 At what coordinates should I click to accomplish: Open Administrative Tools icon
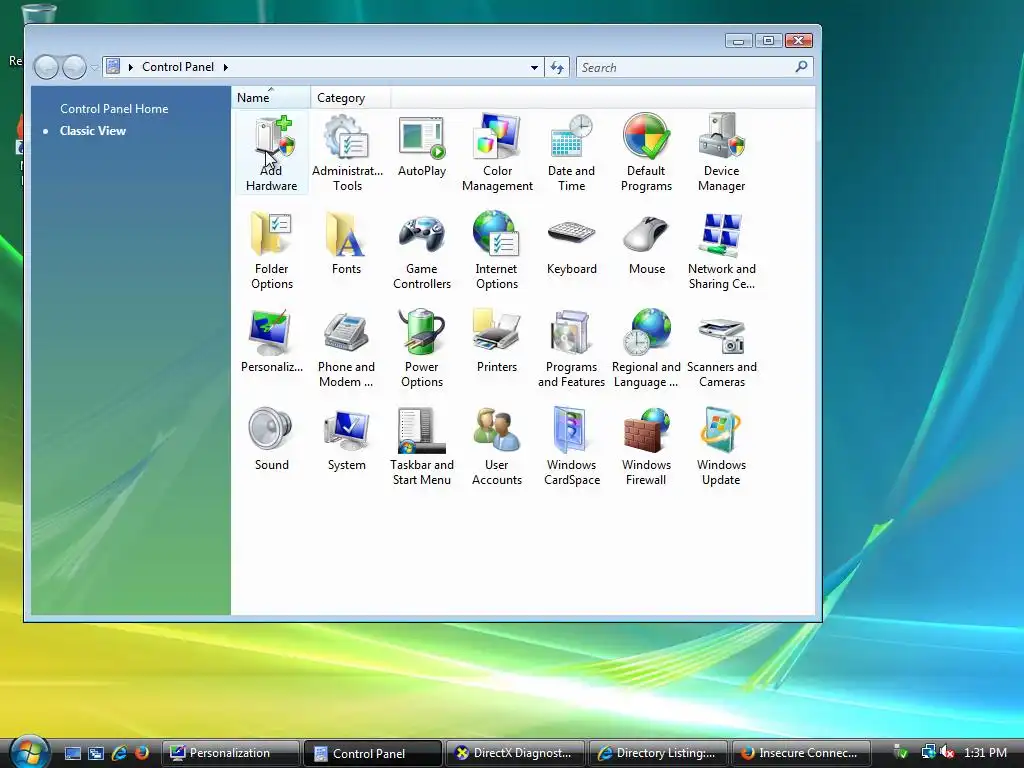click(347, 153)
